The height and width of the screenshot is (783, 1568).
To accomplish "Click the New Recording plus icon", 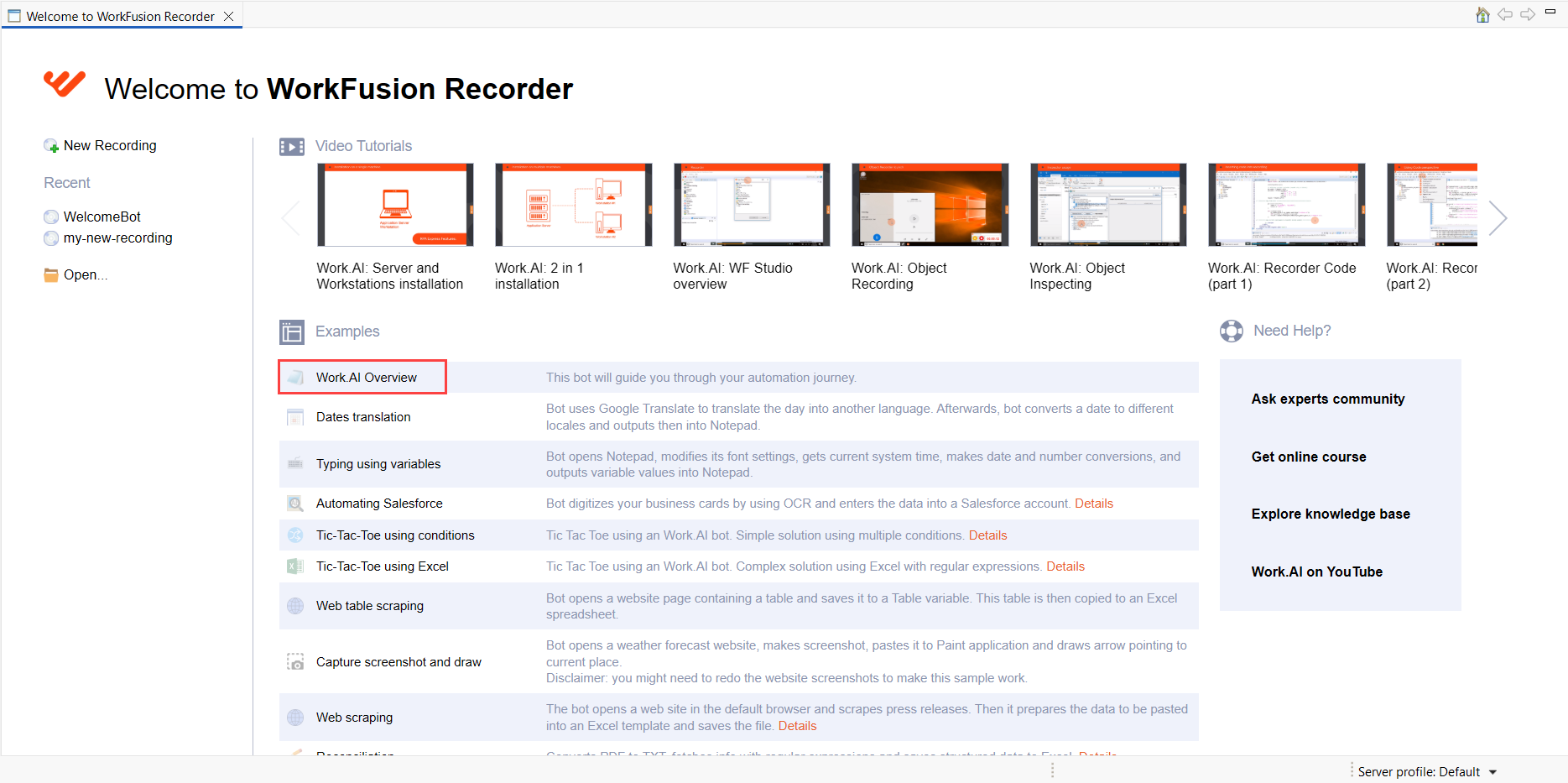I will tap(51, 146).
